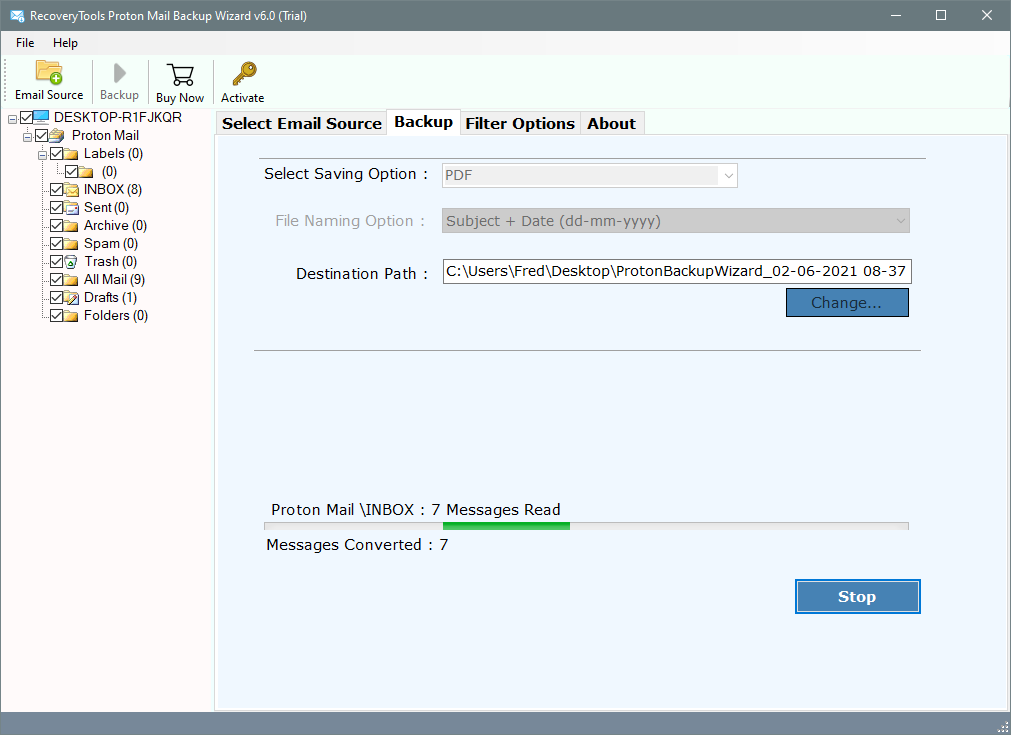Image resolution: width=1011 pixels, height=735 pixels.
Task: Toggle the INBOX (8) checkbox
Action: click(x=57, y=190)
